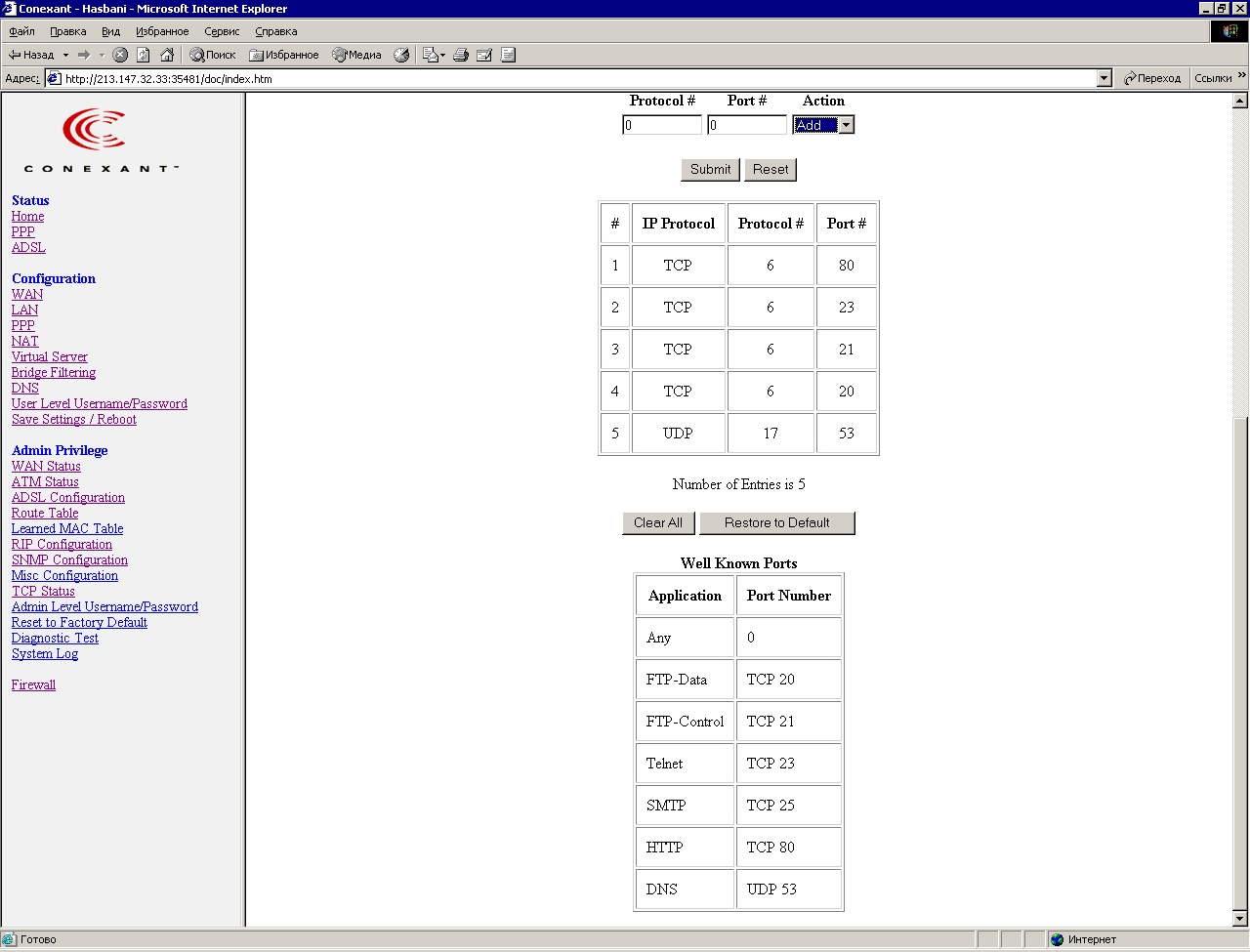
Task: Open the Diagnostic Test link
Action: pyautogui.click(x=55, y=638)
